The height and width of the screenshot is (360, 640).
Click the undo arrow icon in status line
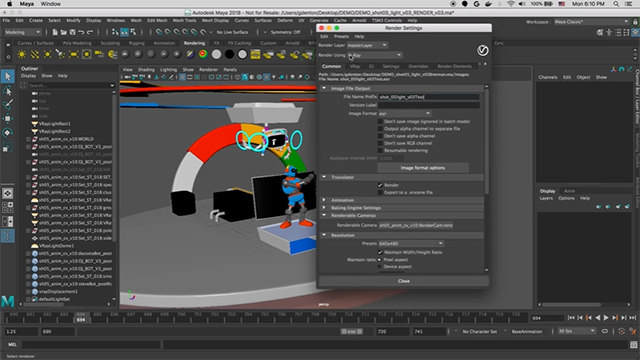click(81, 32)
